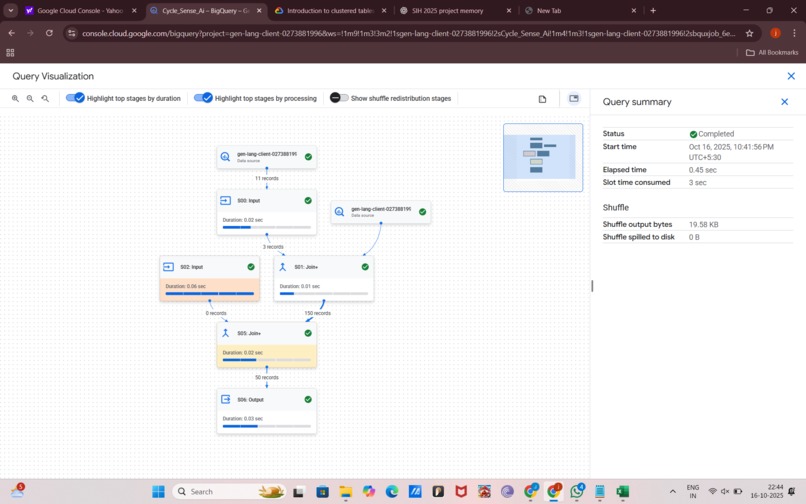Click the S06 Output stage icon
The height and width of the screenshot is (504, 806).
[225, 400]
